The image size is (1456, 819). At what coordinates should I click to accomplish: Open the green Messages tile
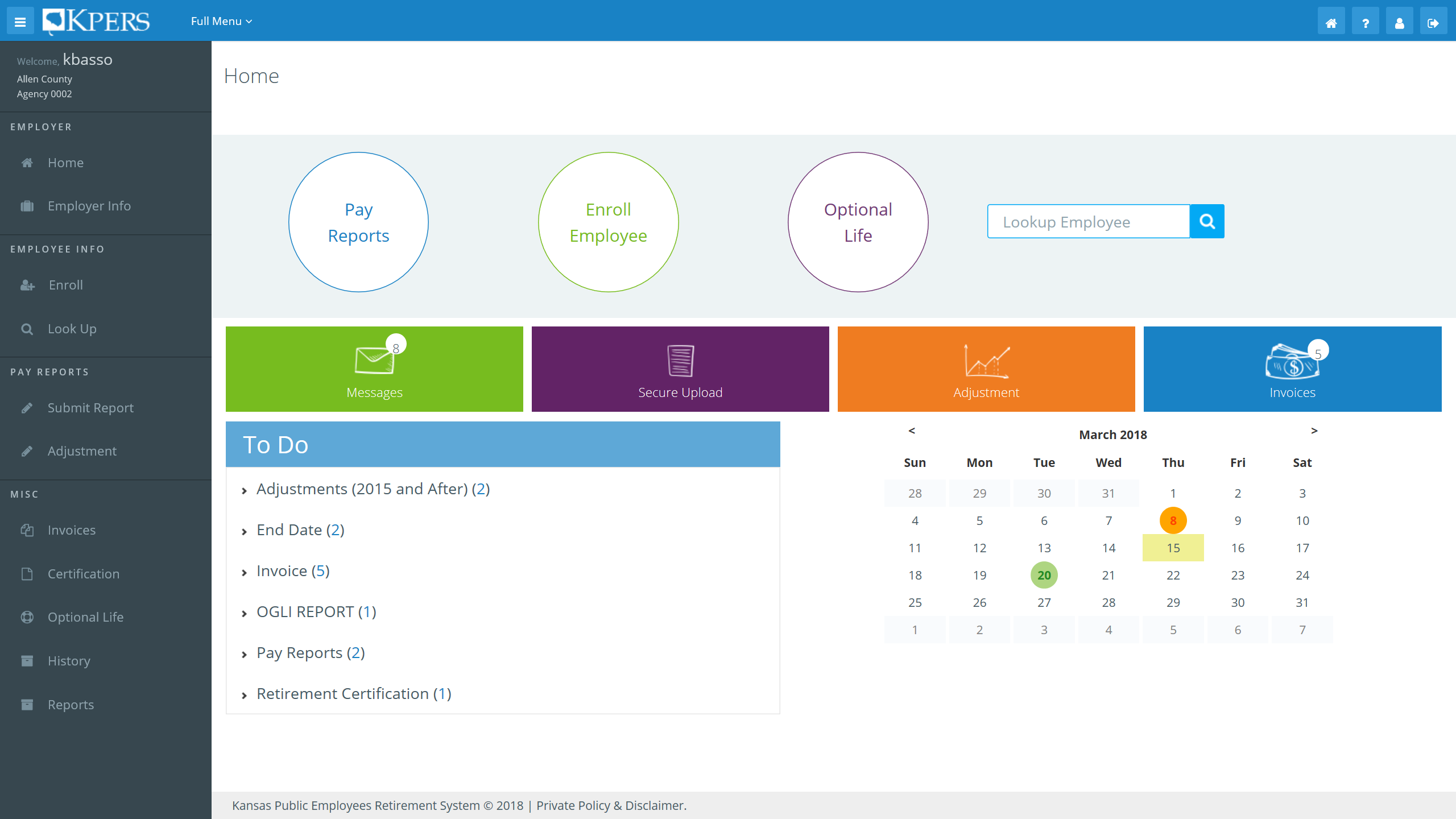pyautogui.click(x=374, y=369)
